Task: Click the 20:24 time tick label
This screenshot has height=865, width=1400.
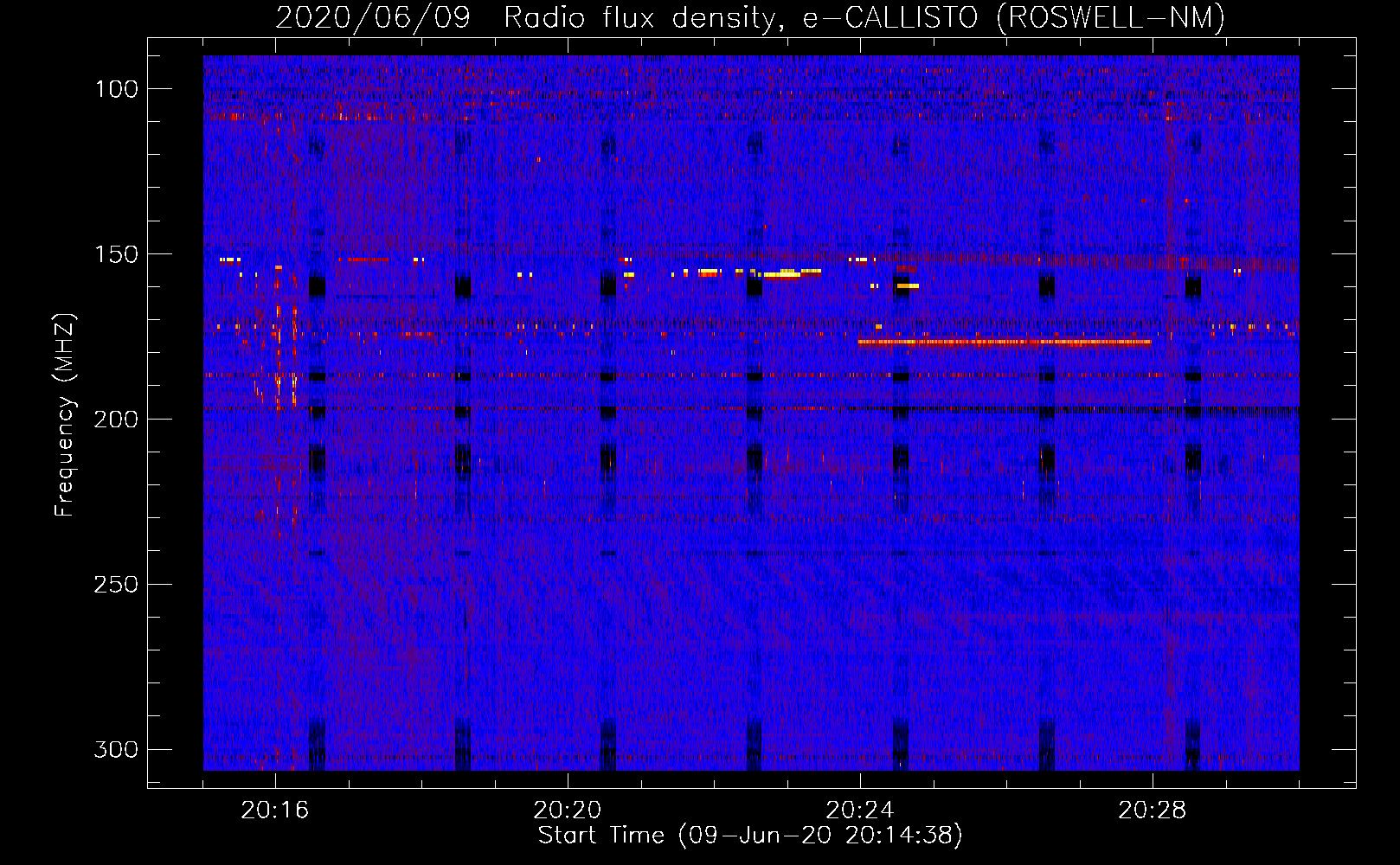Action: (x=860, y=811)
